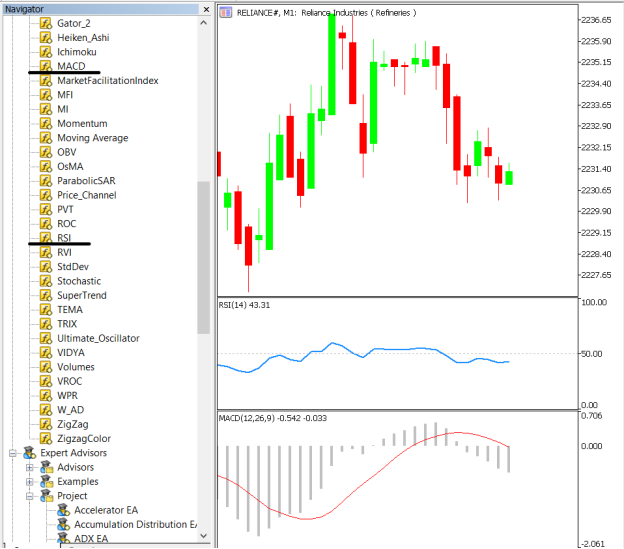Select the VROC indicator entry

point(70,382)
